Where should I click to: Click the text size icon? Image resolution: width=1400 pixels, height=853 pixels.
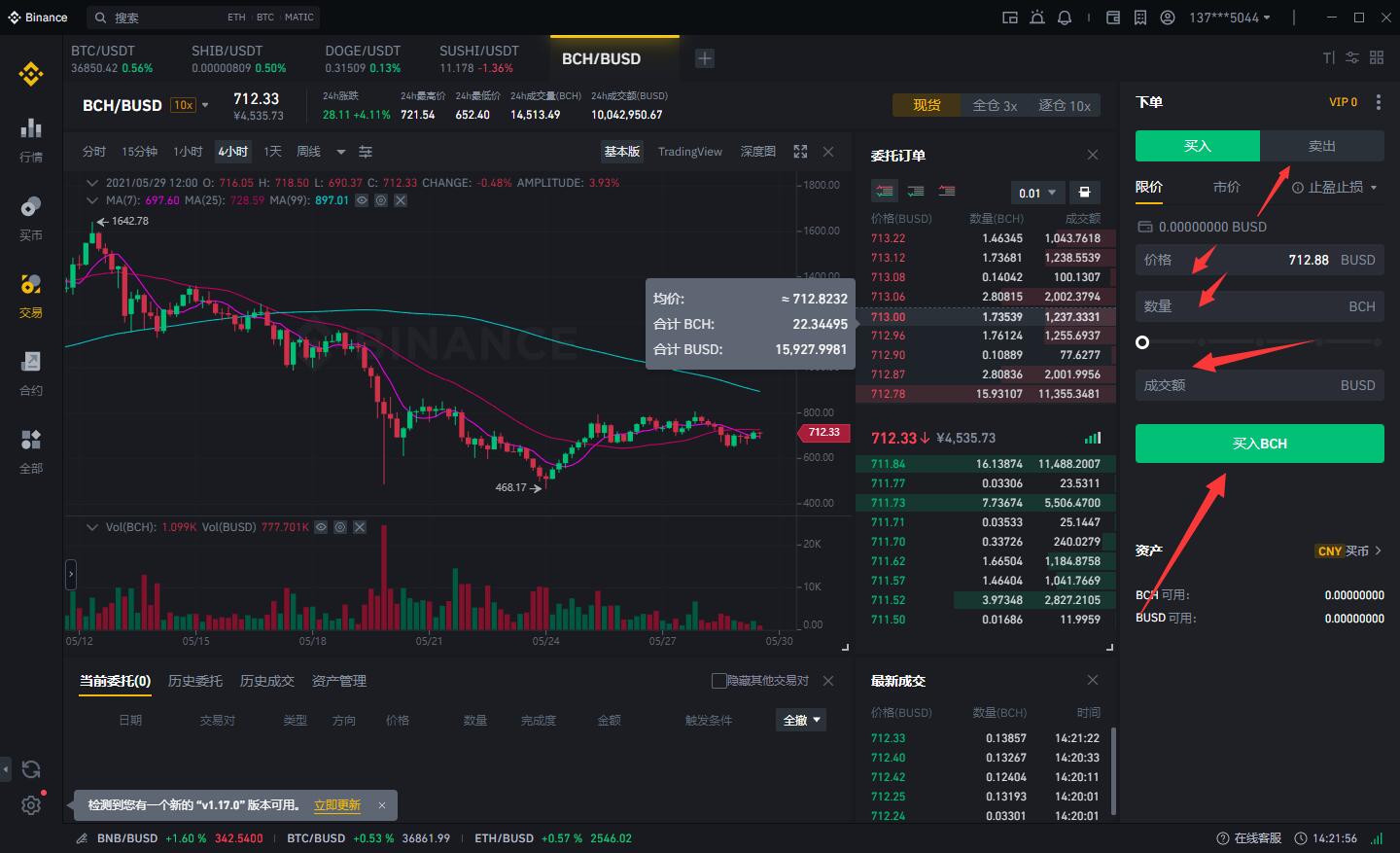(1328, 58)
